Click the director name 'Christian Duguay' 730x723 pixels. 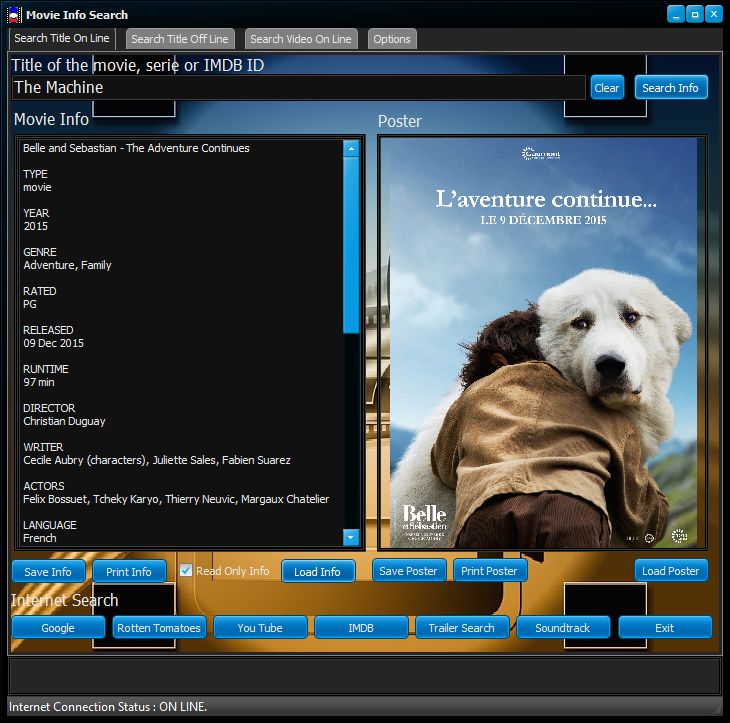tap(64, 421)
